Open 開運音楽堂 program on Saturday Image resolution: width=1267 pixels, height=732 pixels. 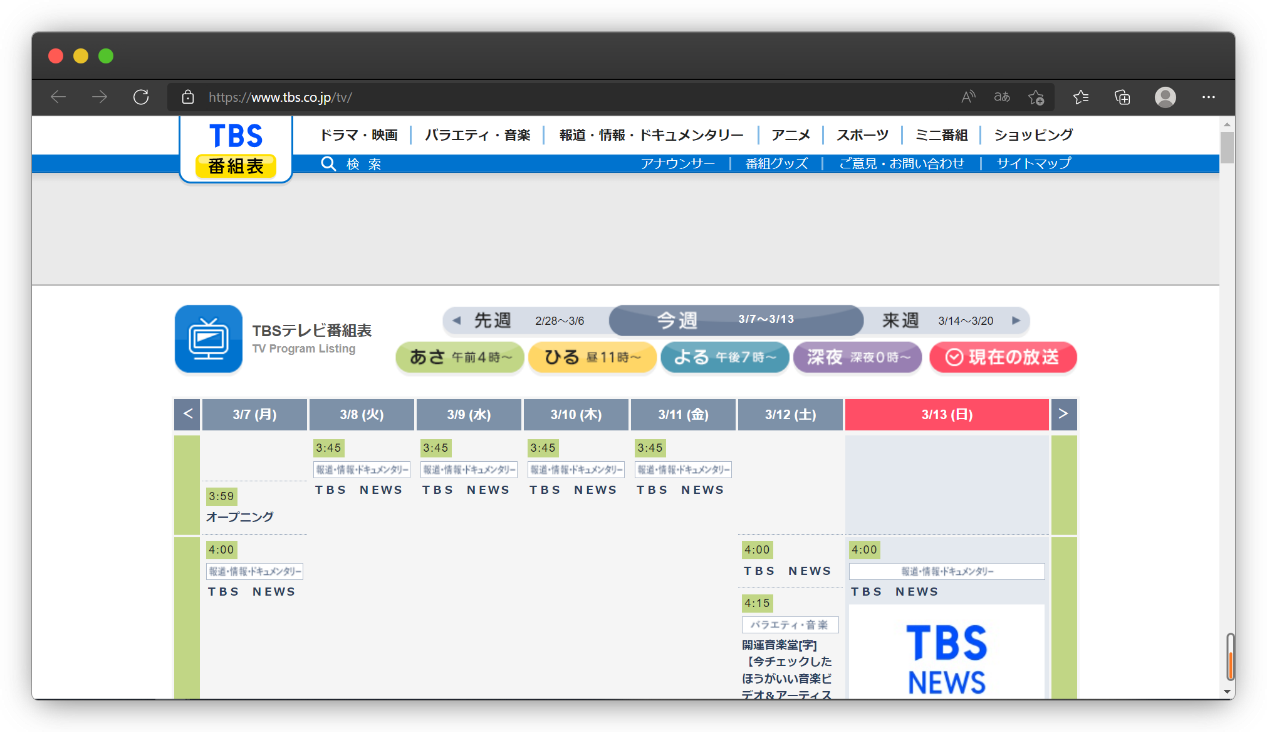(787, 670)
